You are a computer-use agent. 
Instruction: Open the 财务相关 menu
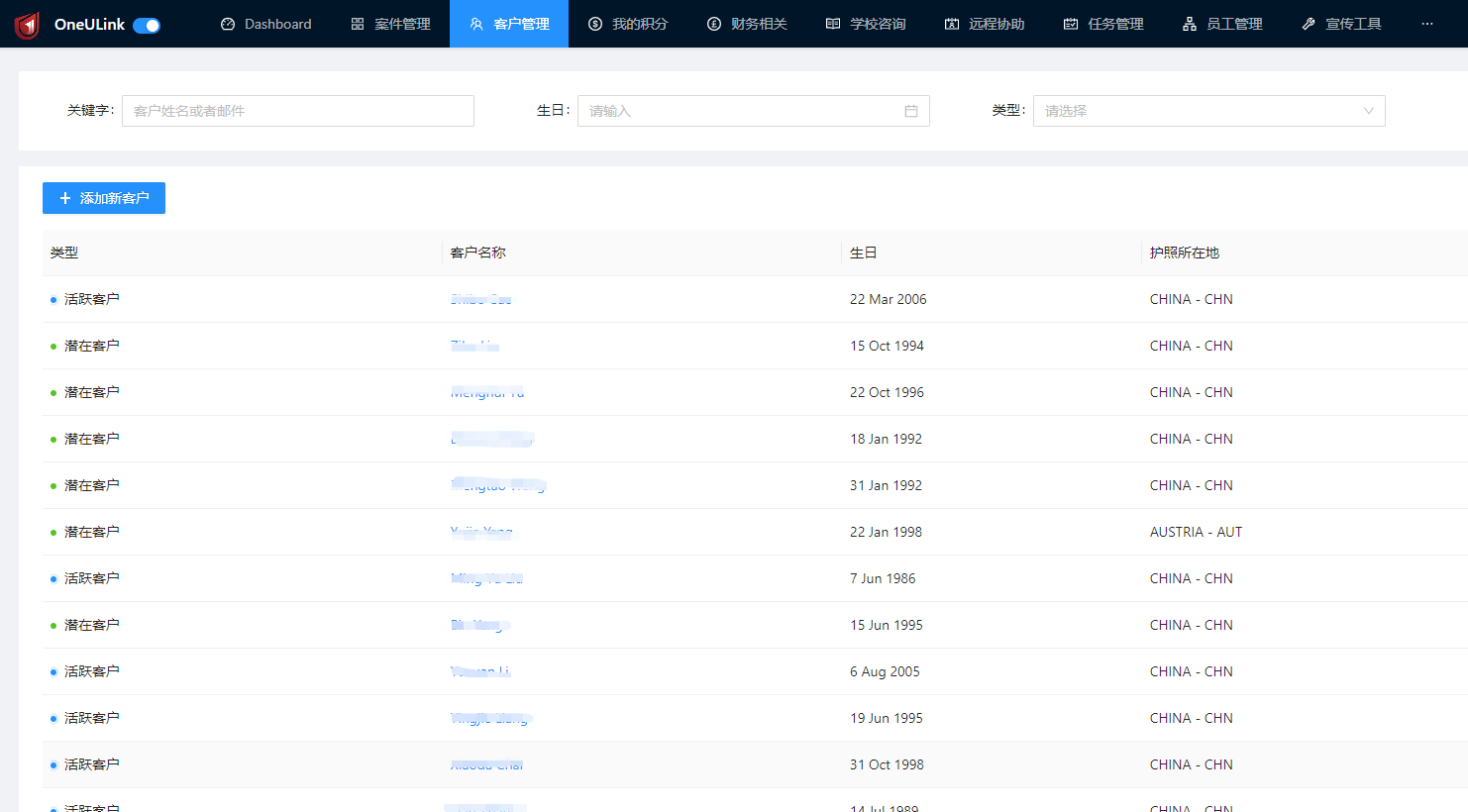pos(747,24)
